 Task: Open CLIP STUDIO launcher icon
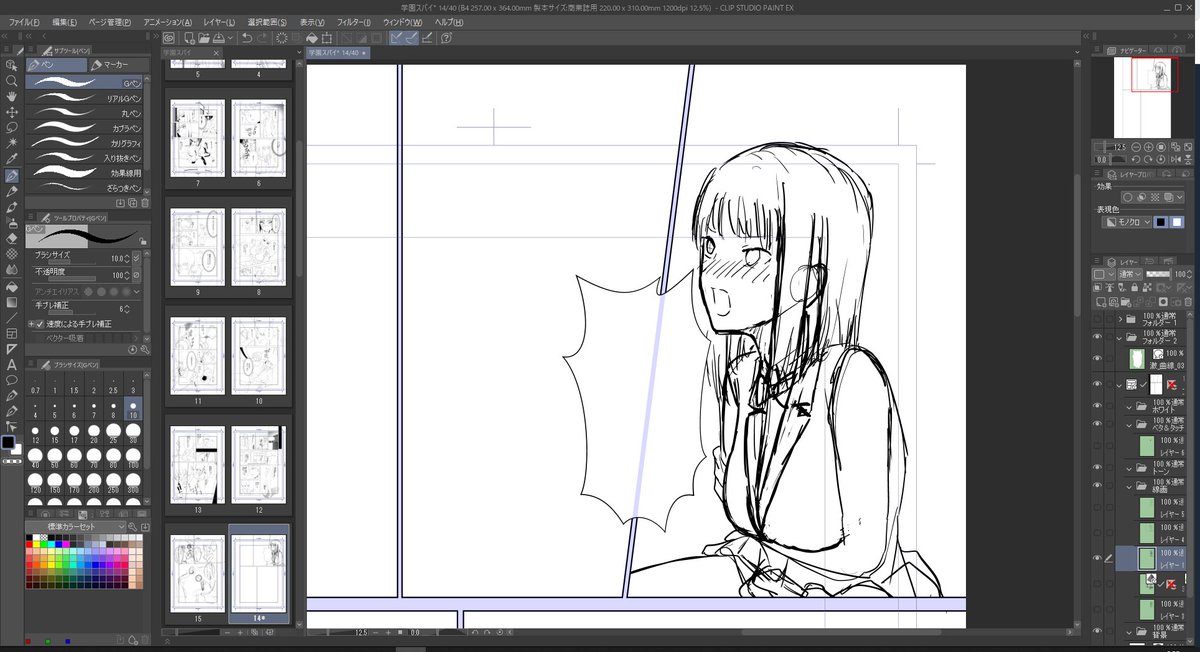tap(168, 37)
